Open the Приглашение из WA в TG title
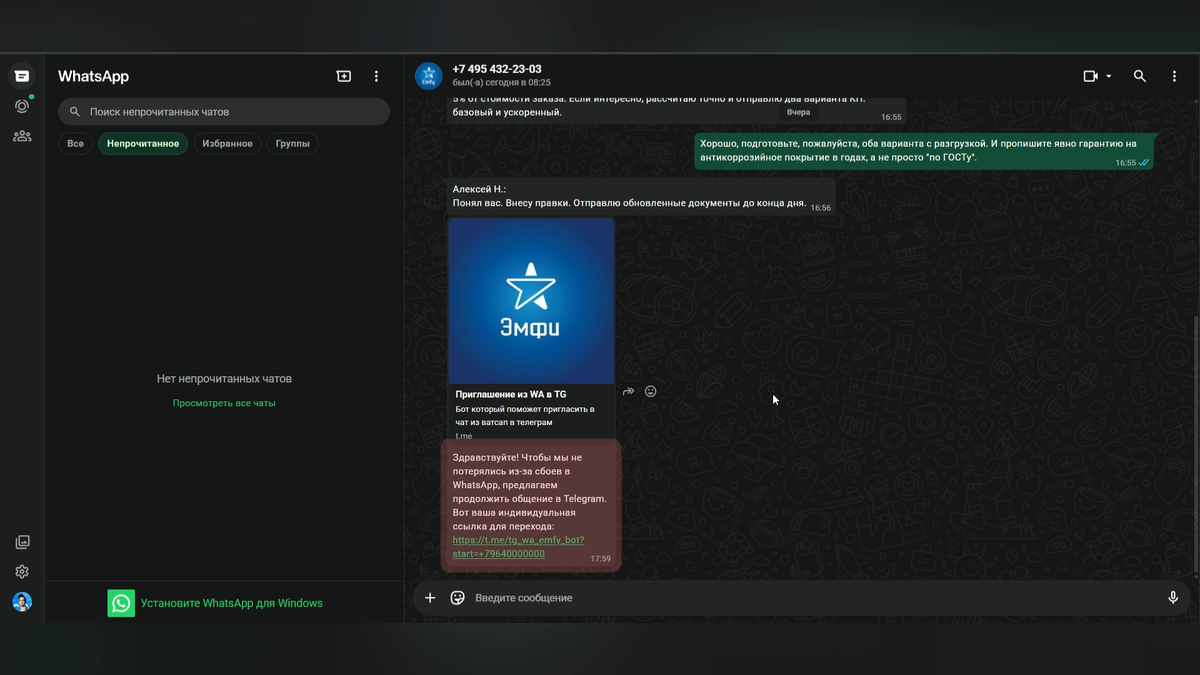Image resolution: width=1200 pixels, height=675 pixels. tap(511, 395)
